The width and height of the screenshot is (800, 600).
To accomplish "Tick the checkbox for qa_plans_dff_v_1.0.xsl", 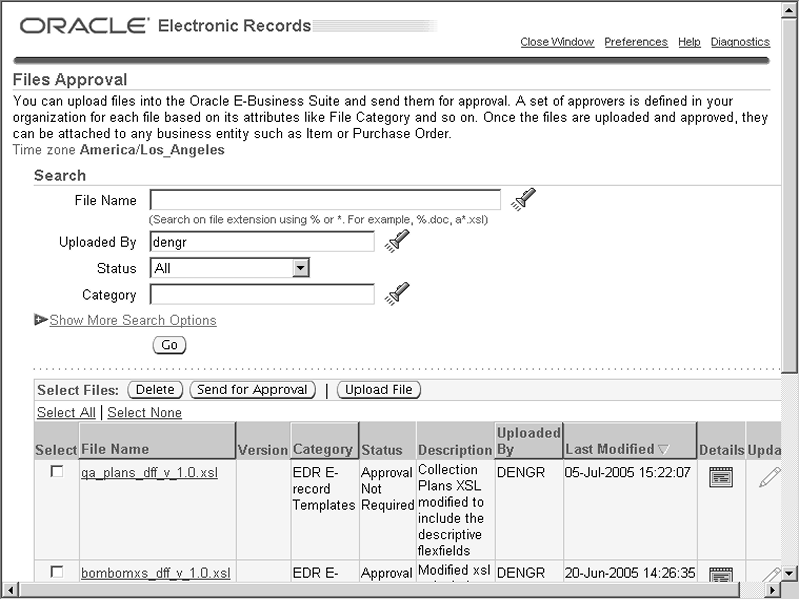I will pyautogui.click(x=57, y=471).
